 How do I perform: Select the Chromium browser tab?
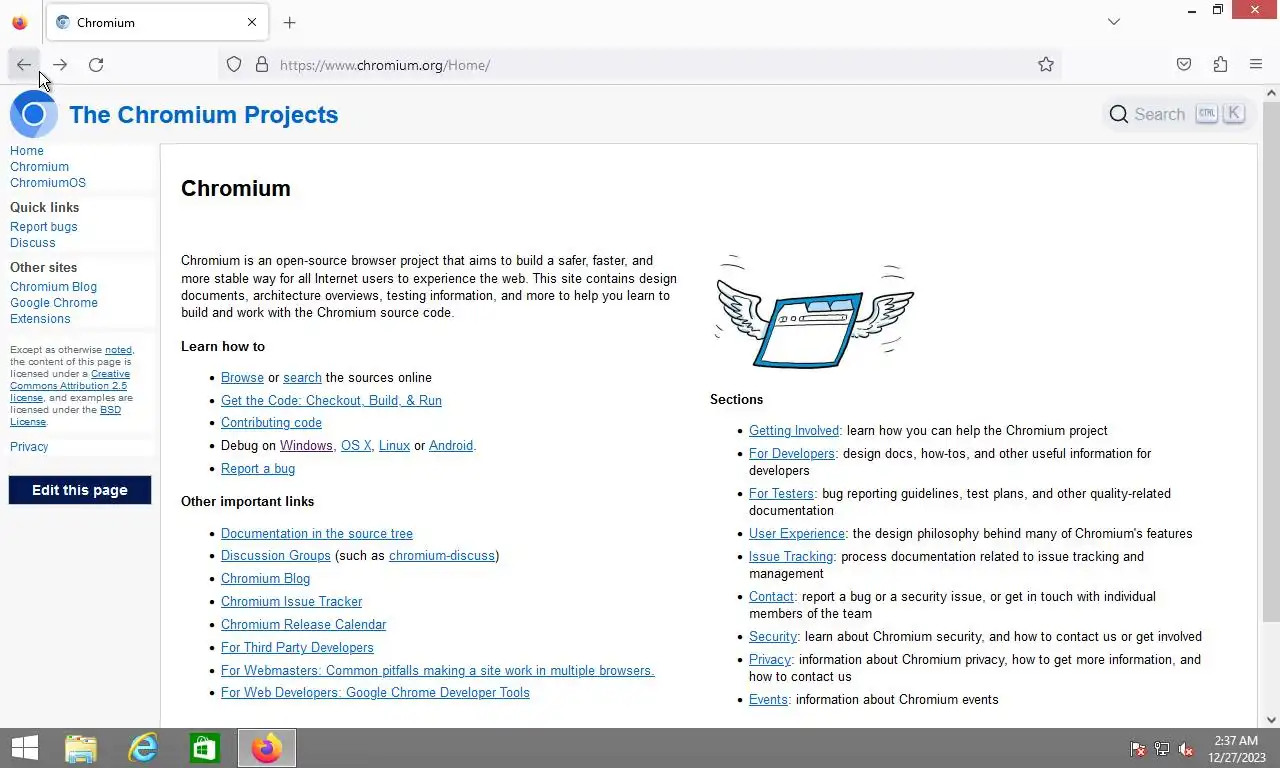point(157,22)
